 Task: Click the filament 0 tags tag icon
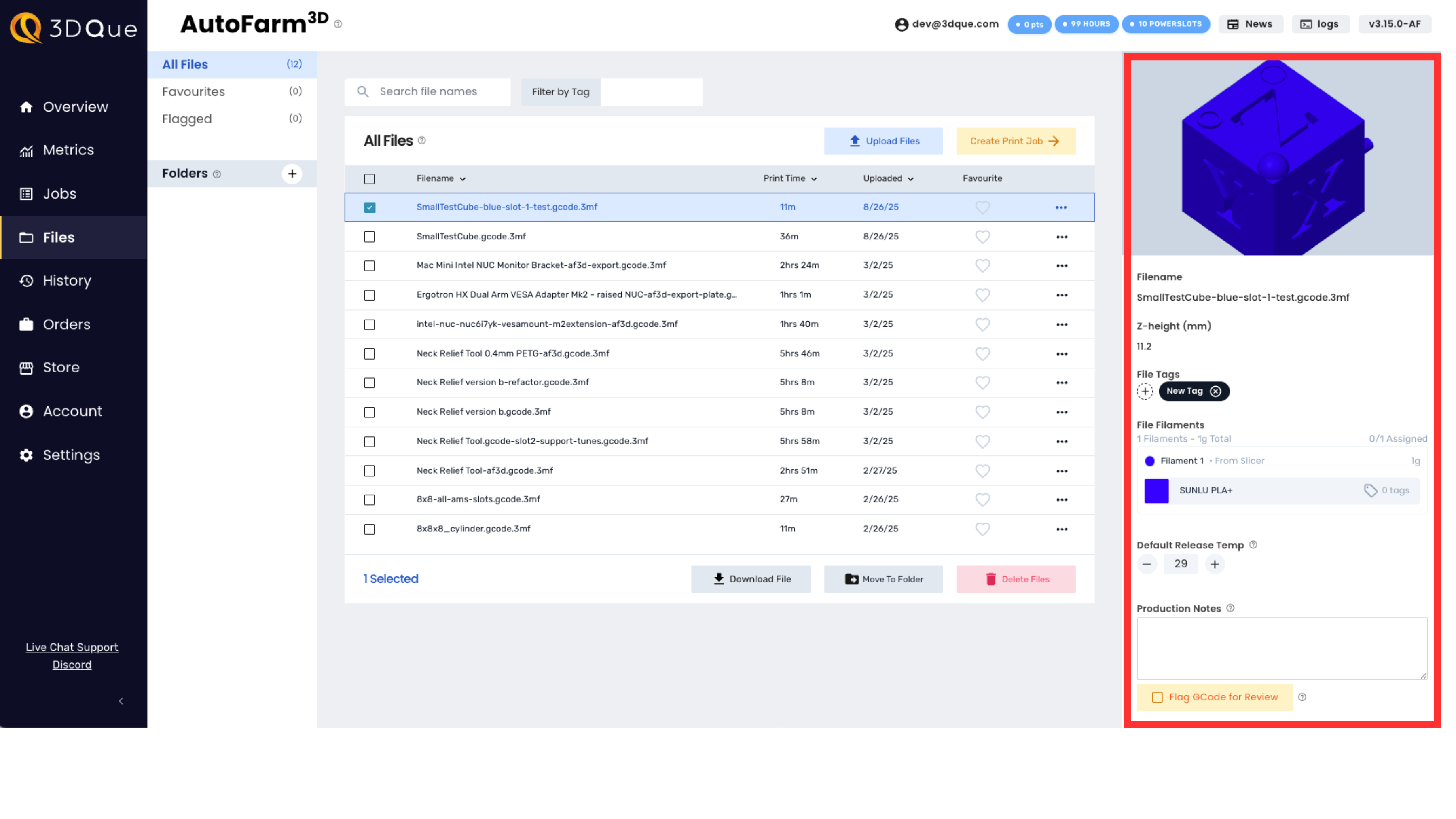coord(1370,490)
